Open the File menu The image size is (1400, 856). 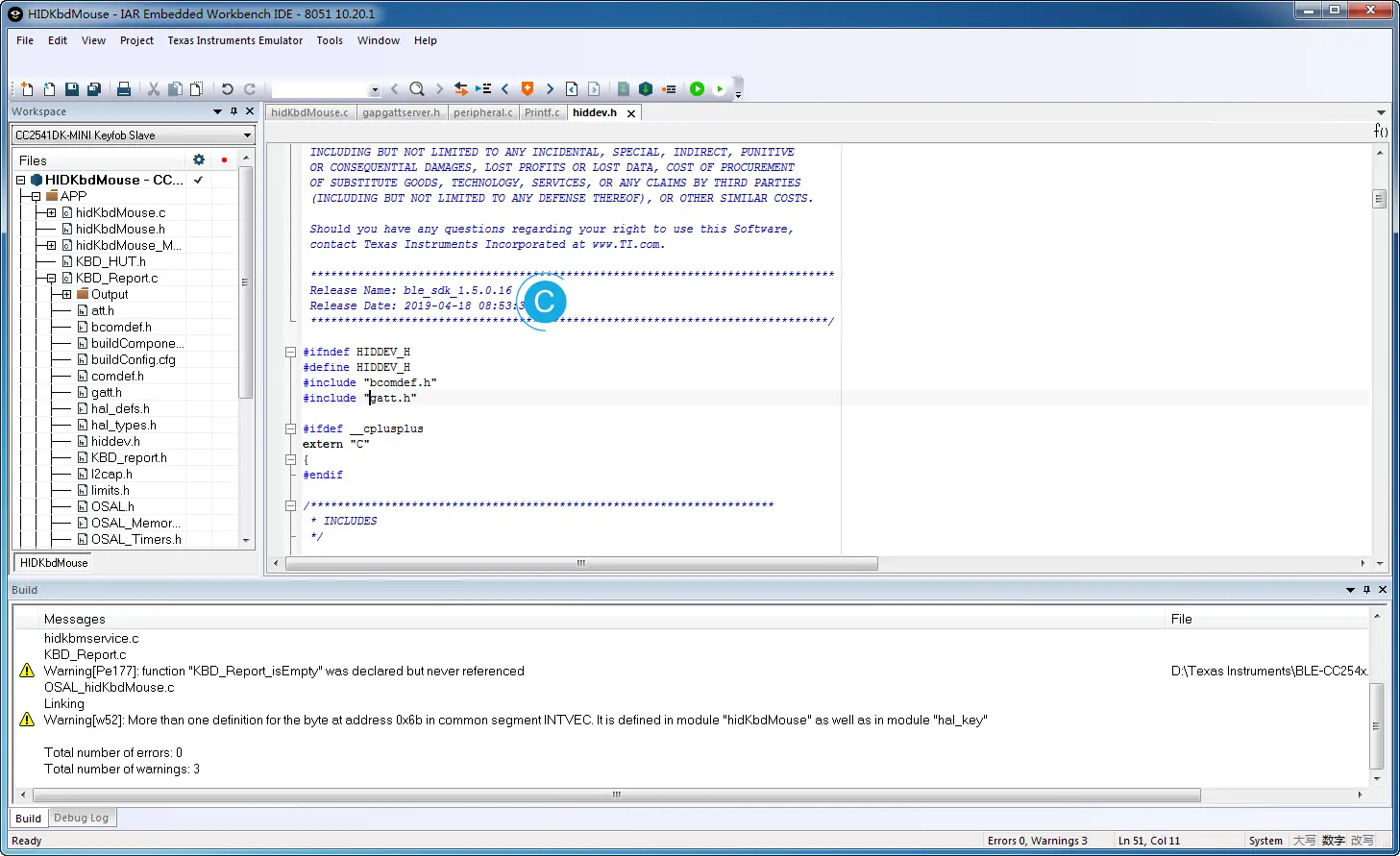click(25, 40)
